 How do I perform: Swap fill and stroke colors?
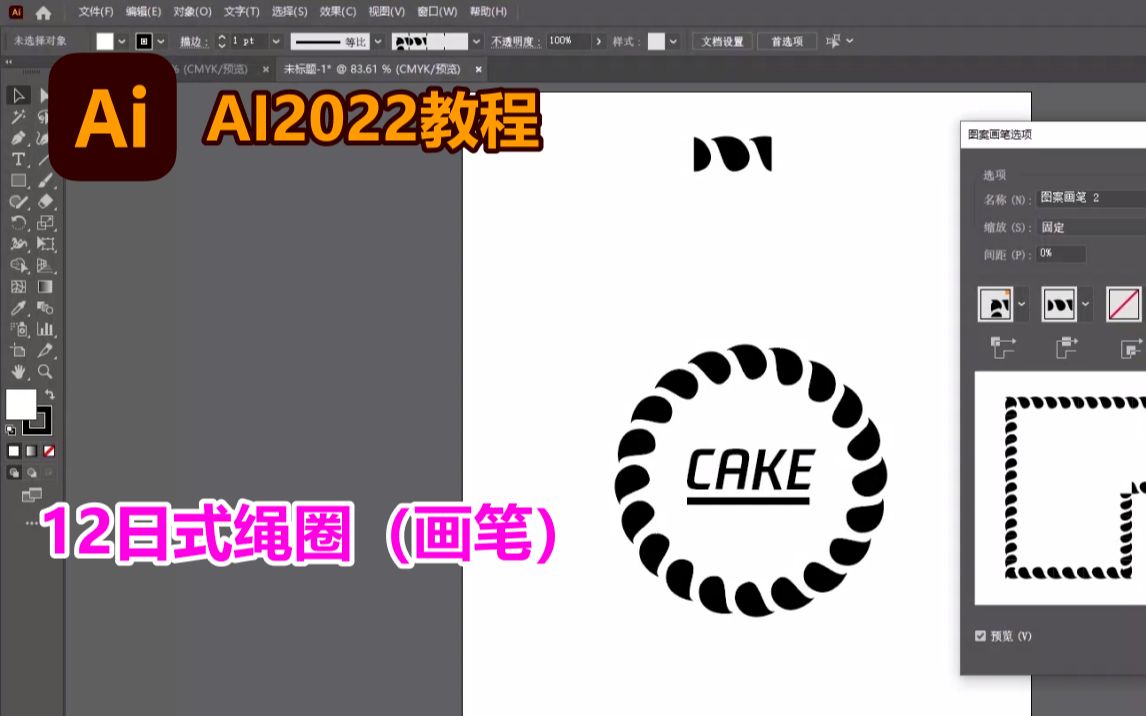50,394
